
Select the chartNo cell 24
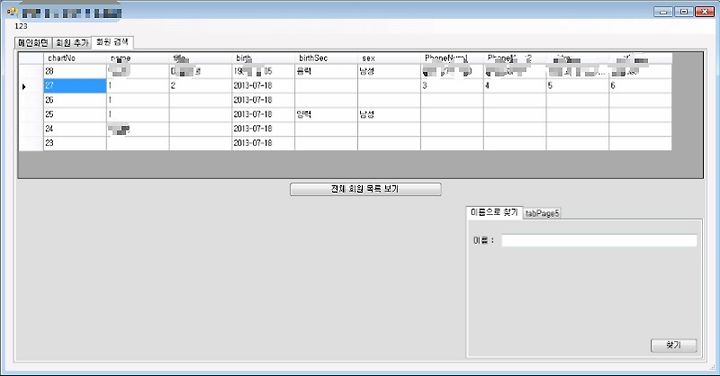coord(75,129)
